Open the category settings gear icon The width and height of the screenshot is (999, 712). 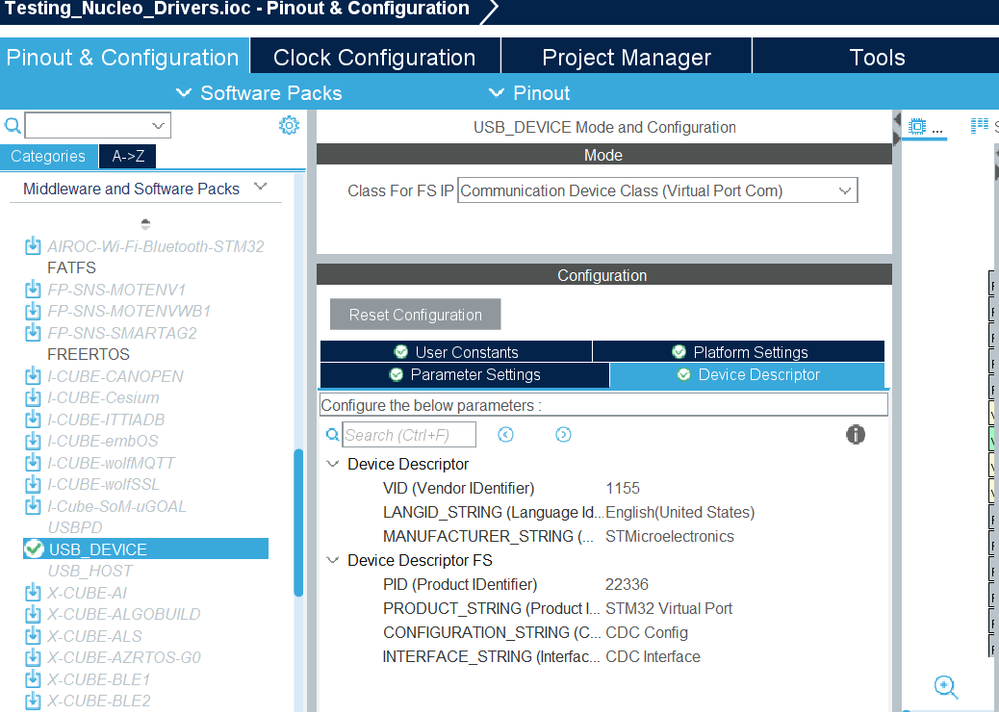coord(289,125)
